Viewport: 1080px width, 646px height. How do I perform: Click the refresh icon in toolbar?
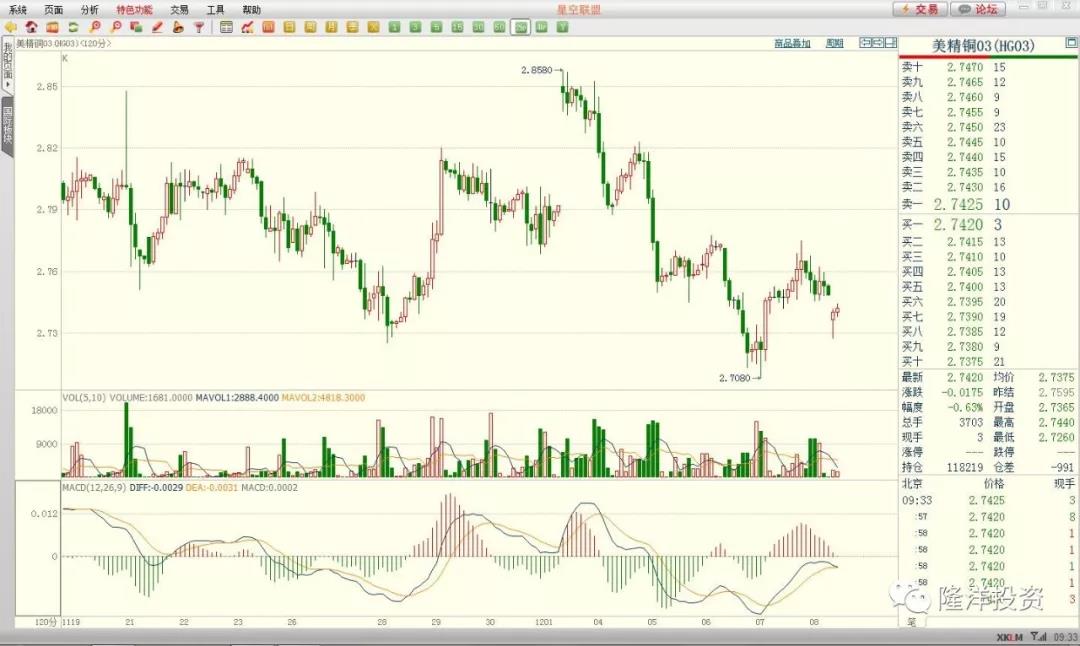click(x=73, y=28)
